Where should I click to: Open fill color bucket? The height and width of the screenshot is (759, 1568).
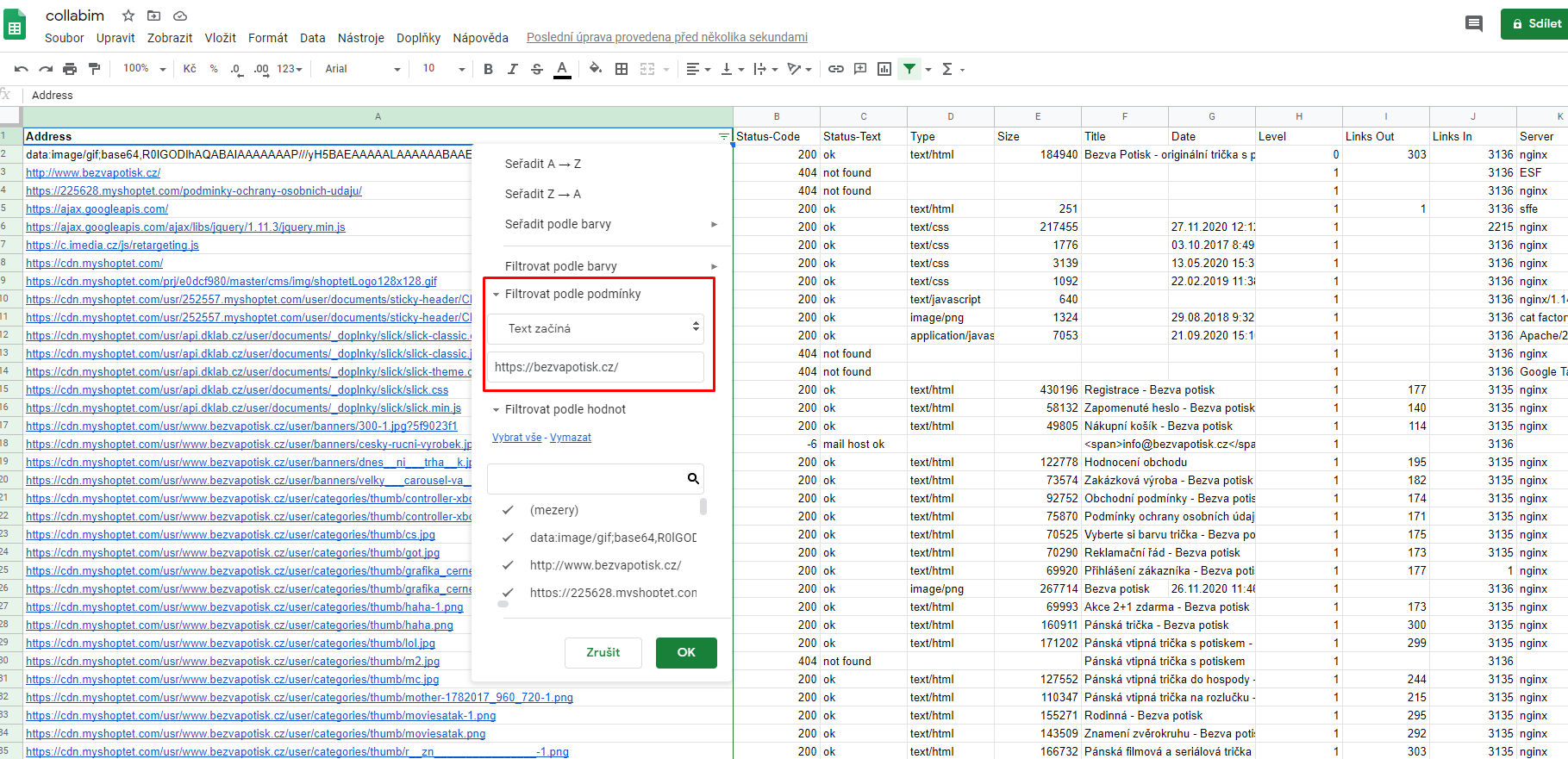click(596, 69)
